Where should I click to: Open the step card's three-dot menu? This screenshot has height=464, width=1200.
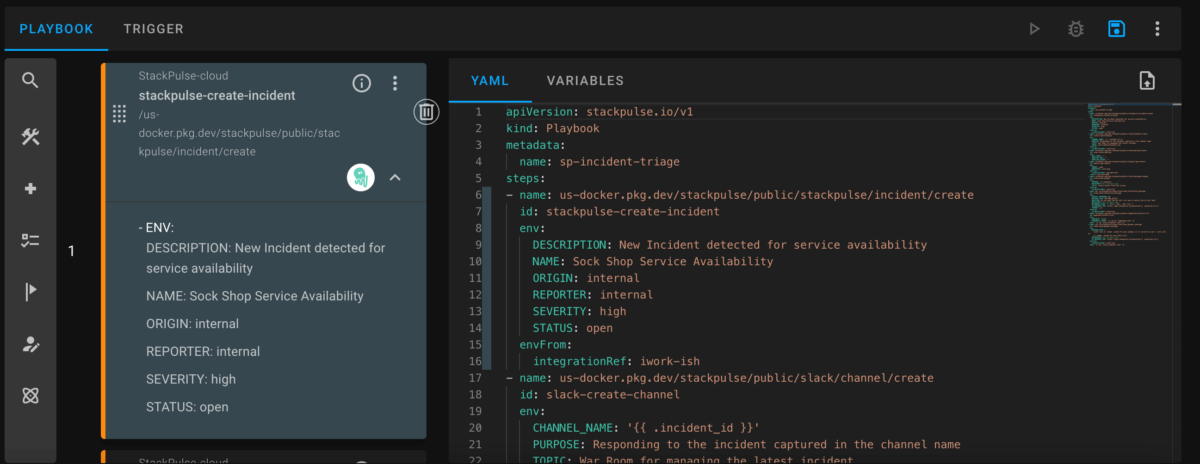point(395,83)
